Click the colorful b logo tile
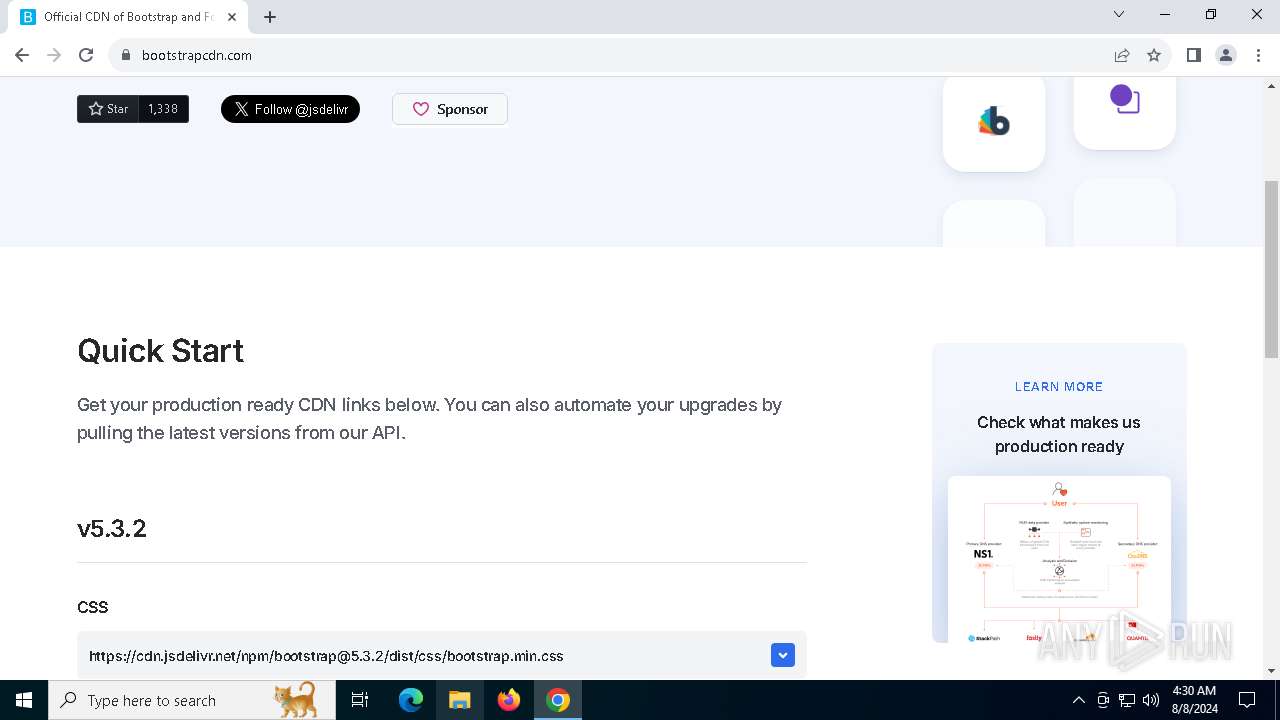This screenshot has height=720, width=1280. (994, 122)
